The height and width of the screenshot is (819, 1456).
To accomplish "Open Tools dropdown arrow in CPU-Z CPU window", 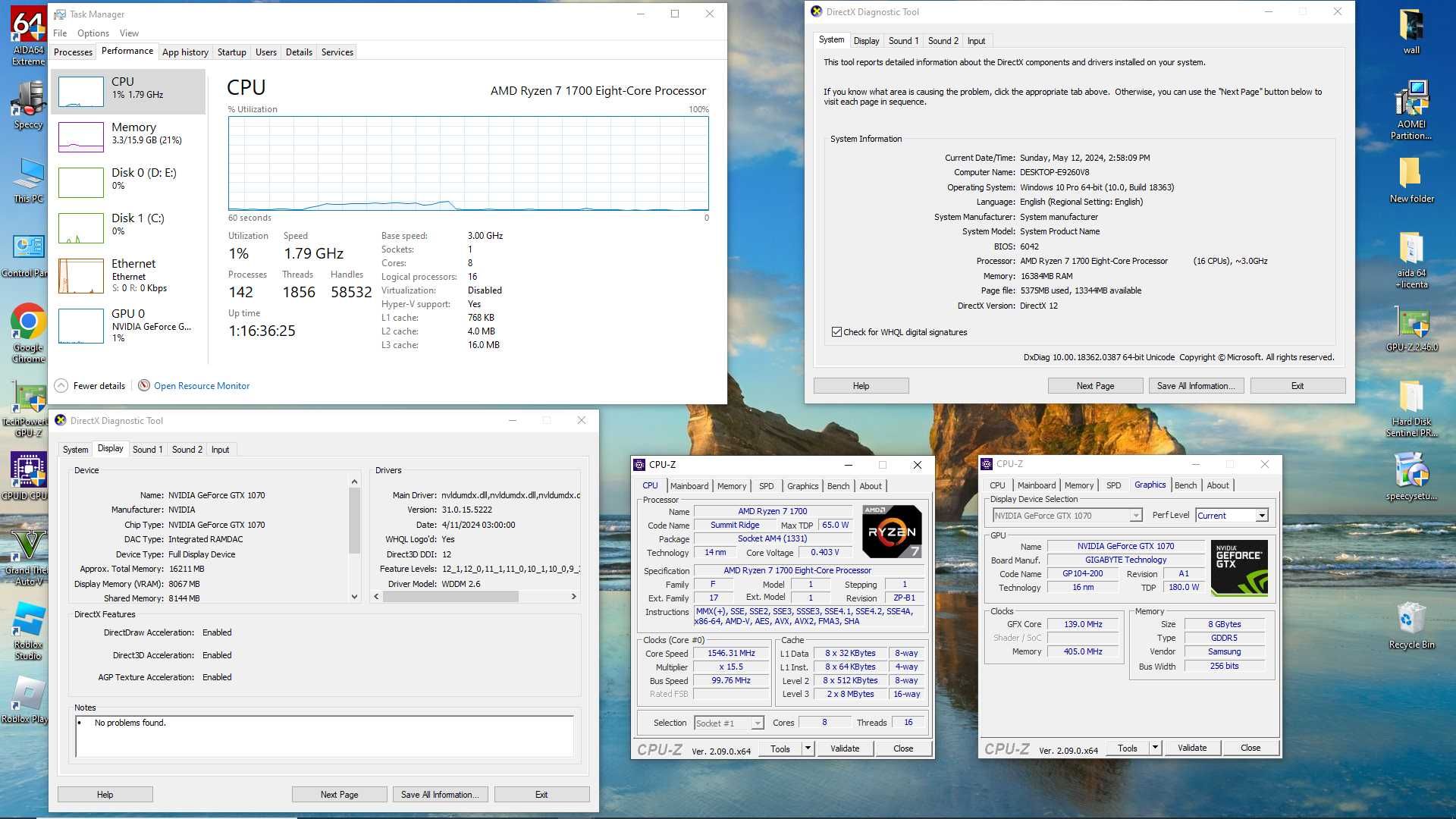I will coord(808,748).
